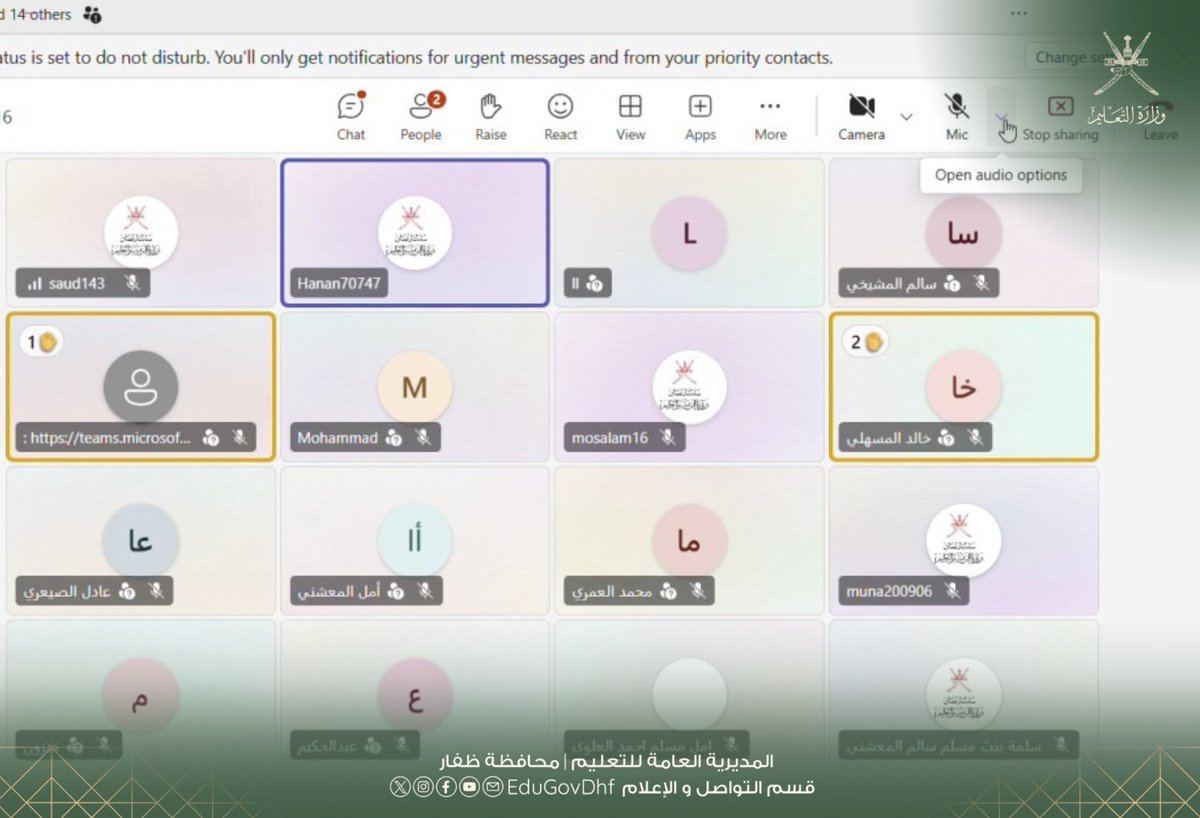Open participants icon beside '14 others'
Screen dimensions: 1200x818
tap(93, 14)
